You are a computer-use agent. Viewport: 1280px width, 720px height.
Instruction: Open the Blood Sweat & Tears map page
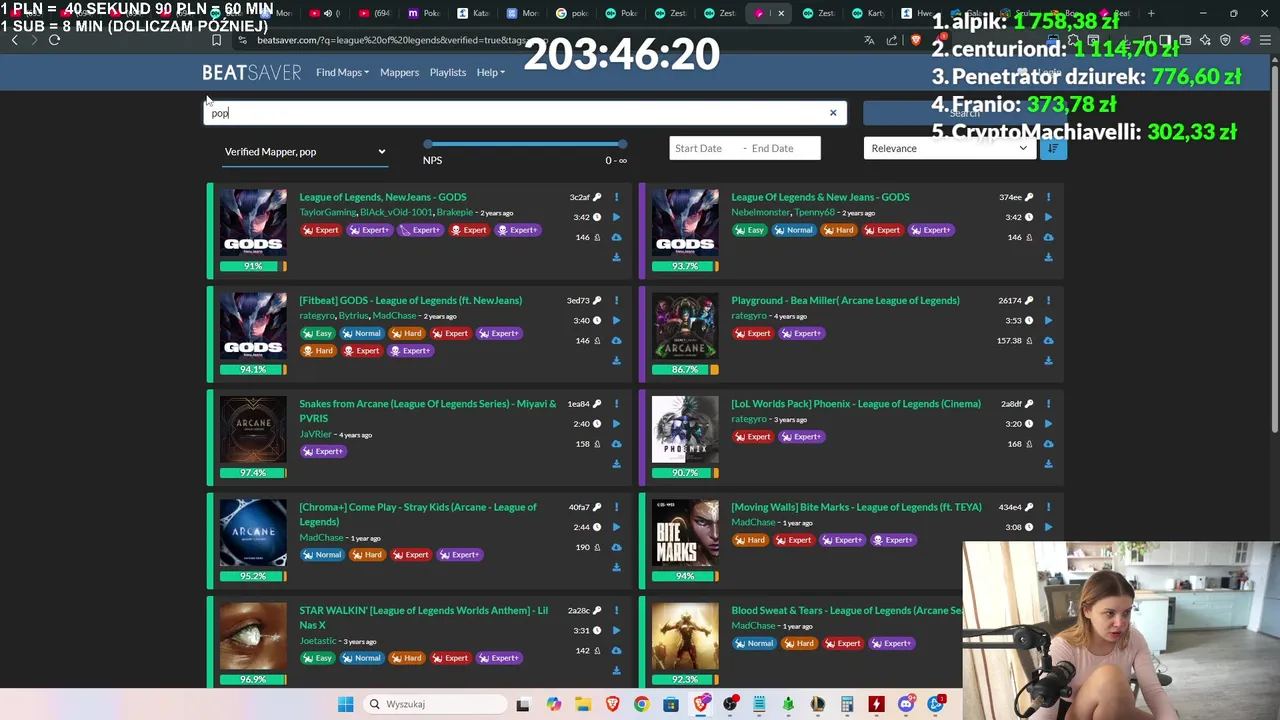[847, 610]
